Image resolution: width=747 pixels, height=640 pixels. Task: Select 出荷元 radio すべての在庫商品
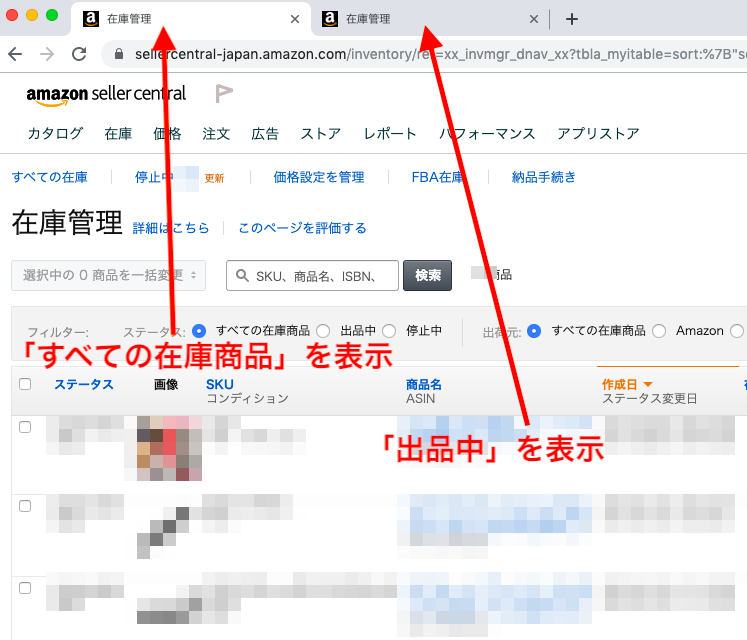534,331
